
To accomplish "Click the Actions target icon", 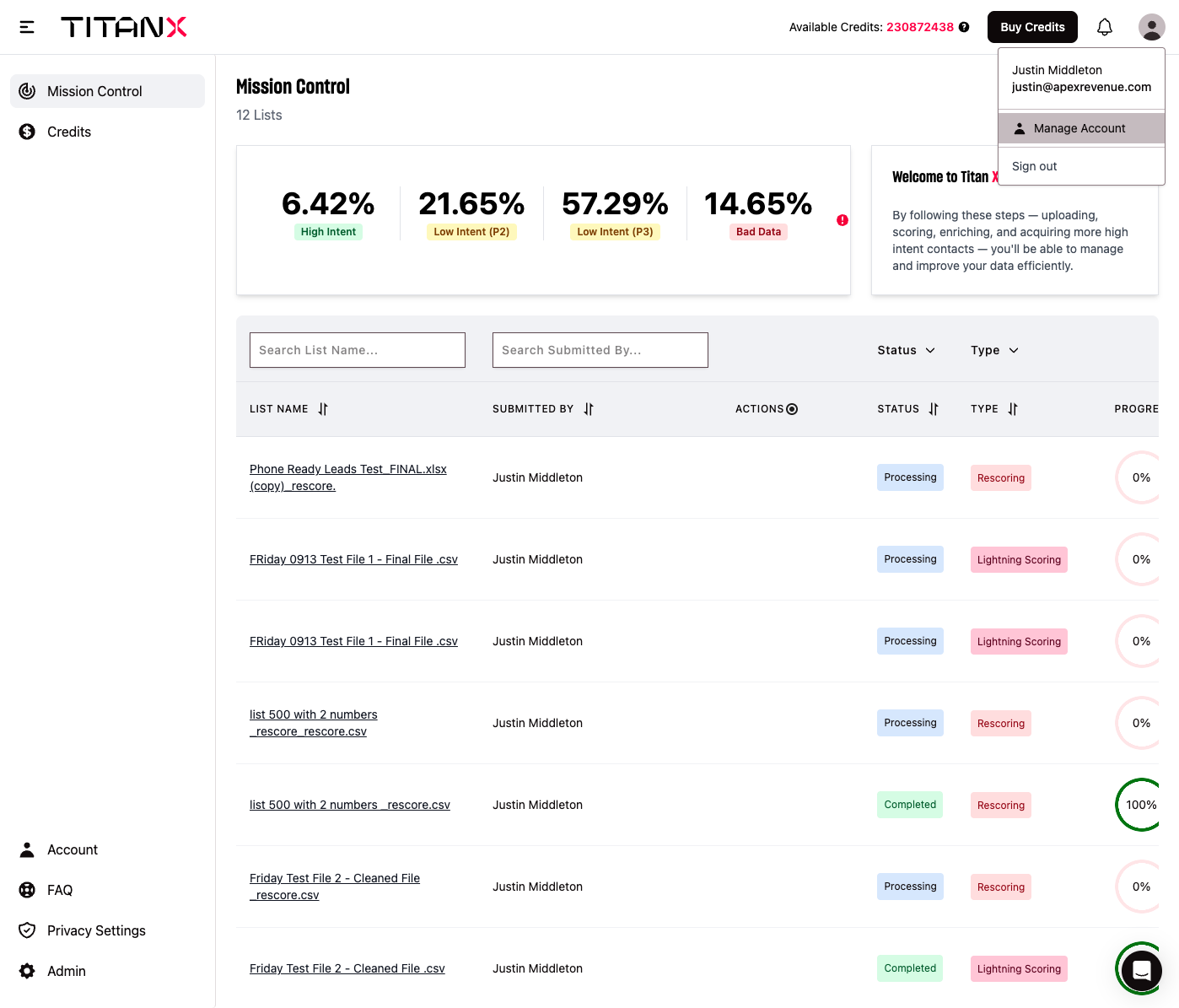I will [x=792, y=409].
